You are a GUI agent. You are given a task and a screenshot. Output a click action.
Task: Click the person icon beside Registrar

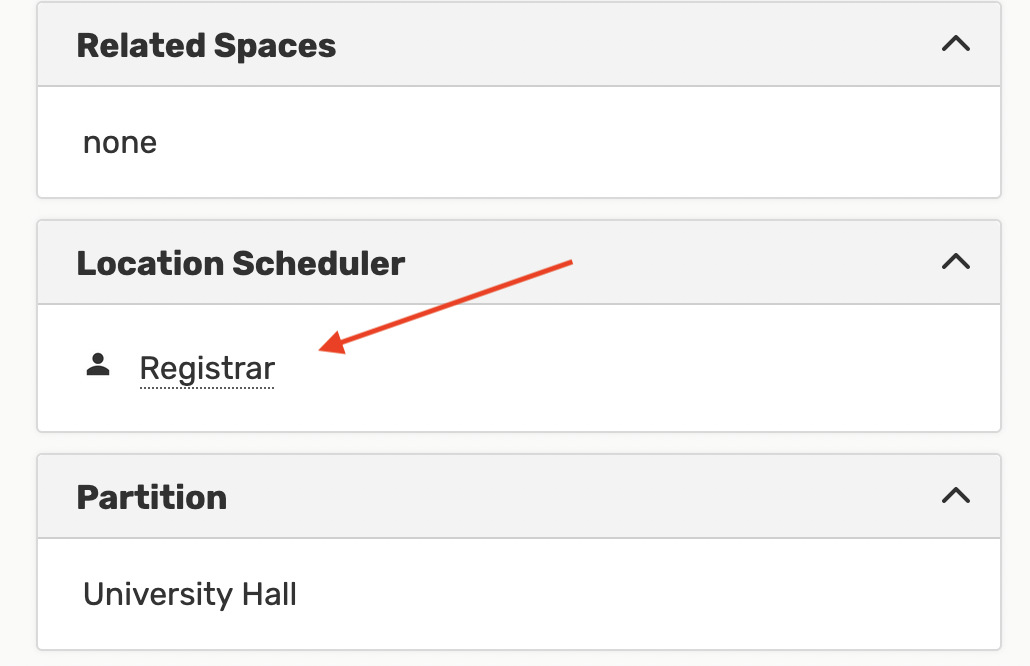[x=98, y=366]
